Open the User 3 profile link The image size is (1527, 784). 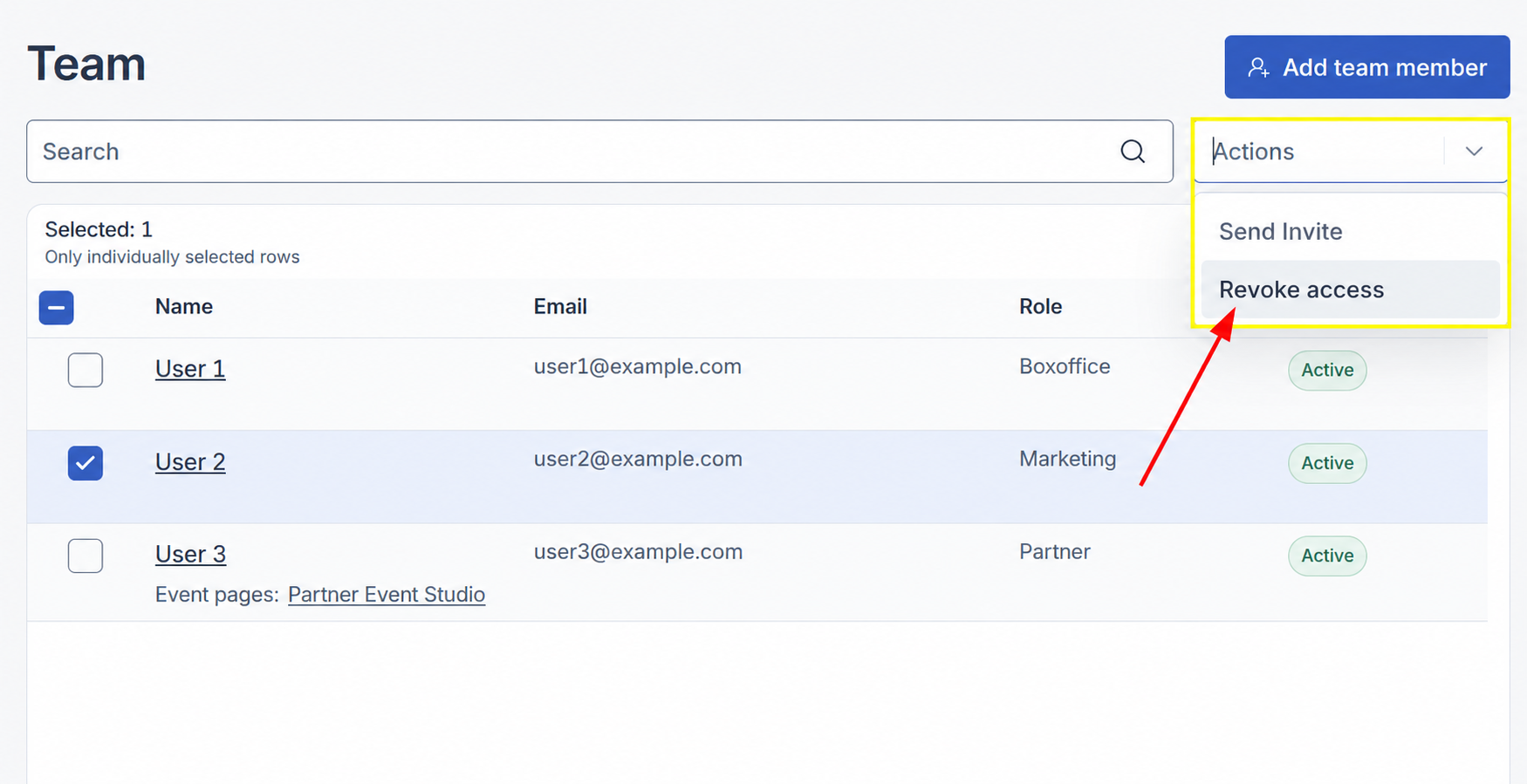[x=190, y=554]
